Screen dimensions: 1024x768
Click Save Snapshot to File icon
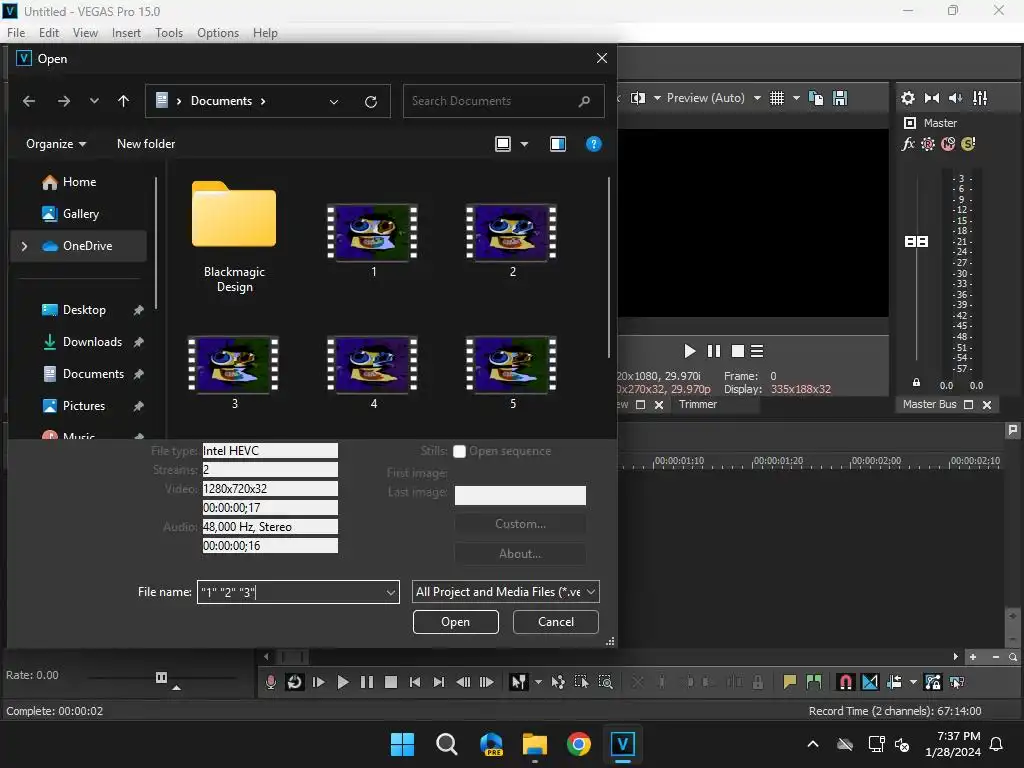[840, 98]
